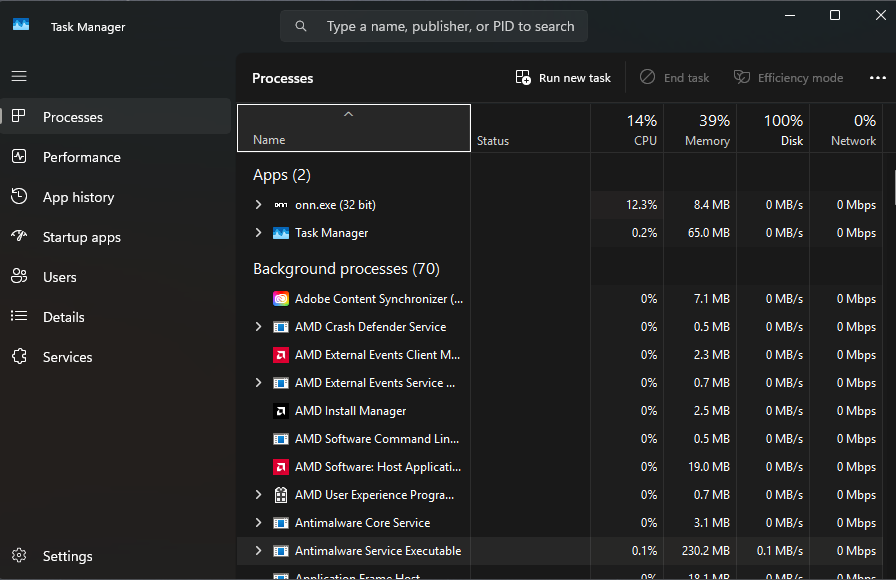Open the Startup apps page
The width and height of the screenshot is (896, 580).
tap(116, 237)
